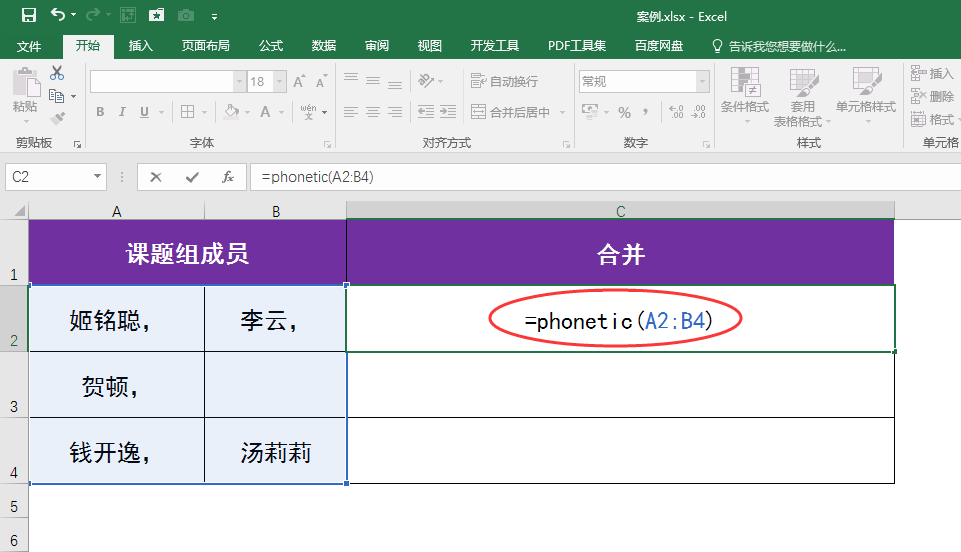Open Conditional Formatting (条件格式)

point(745,94)
